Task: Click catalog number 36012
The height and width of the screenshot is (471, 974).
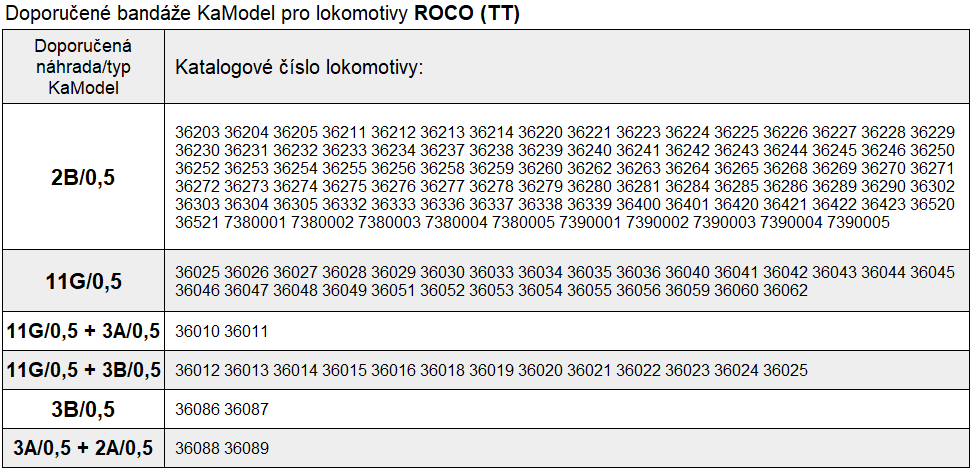Action: tap(197, 371)
